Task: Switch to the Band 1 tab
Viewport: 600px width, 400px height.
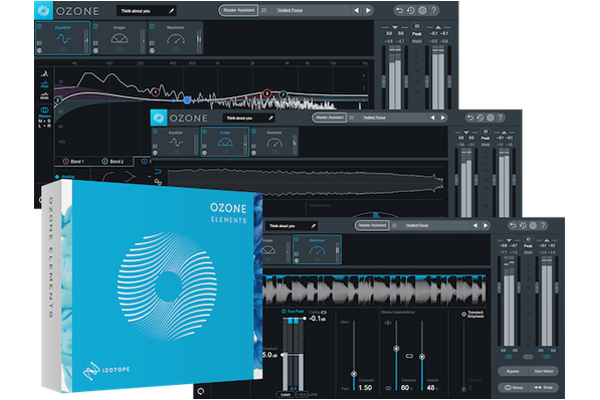Action: tap(74, 161)
